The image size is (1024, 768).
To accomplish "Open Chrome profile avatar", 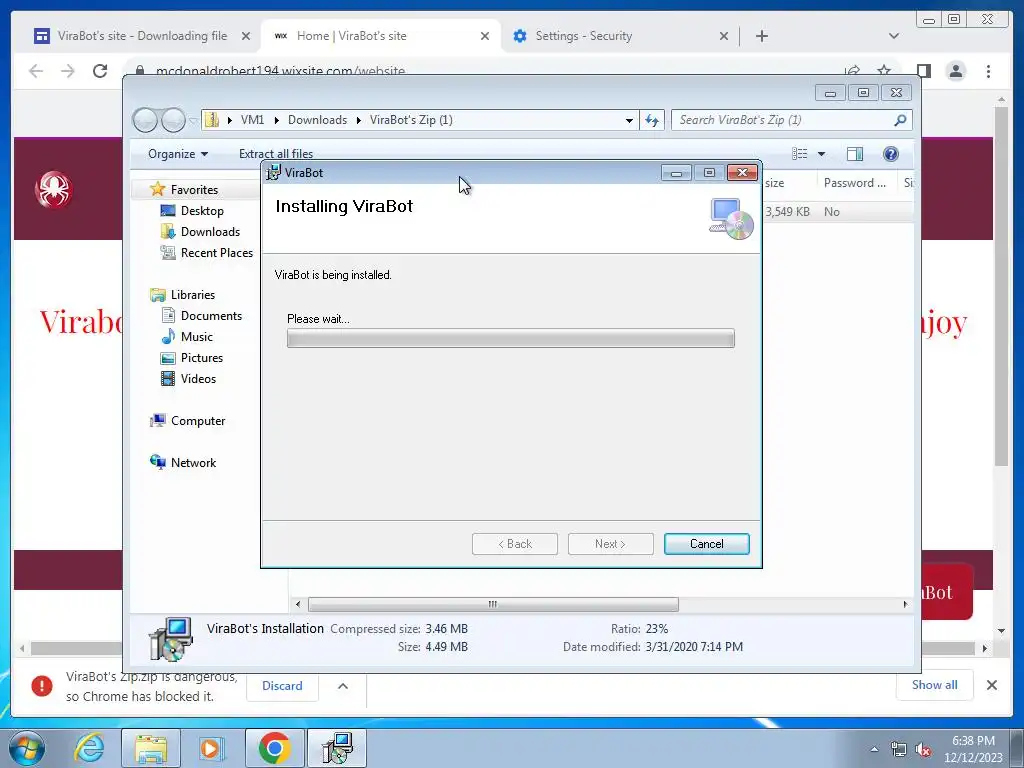I will (955, 71).
